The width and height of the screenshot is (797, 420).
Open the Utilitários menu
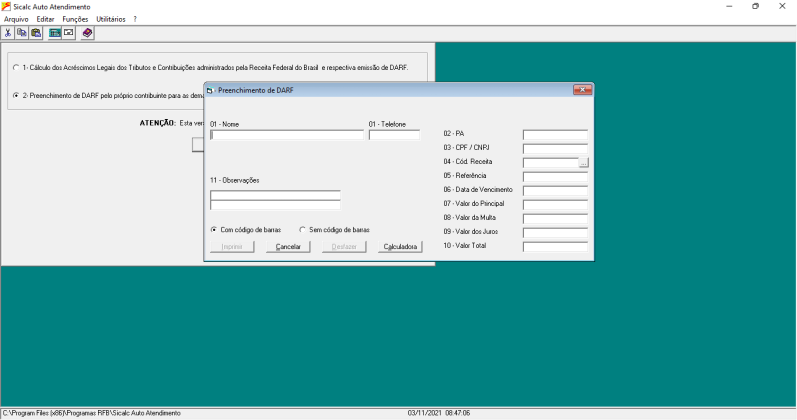pyautogui.click(x=111, y=19)
